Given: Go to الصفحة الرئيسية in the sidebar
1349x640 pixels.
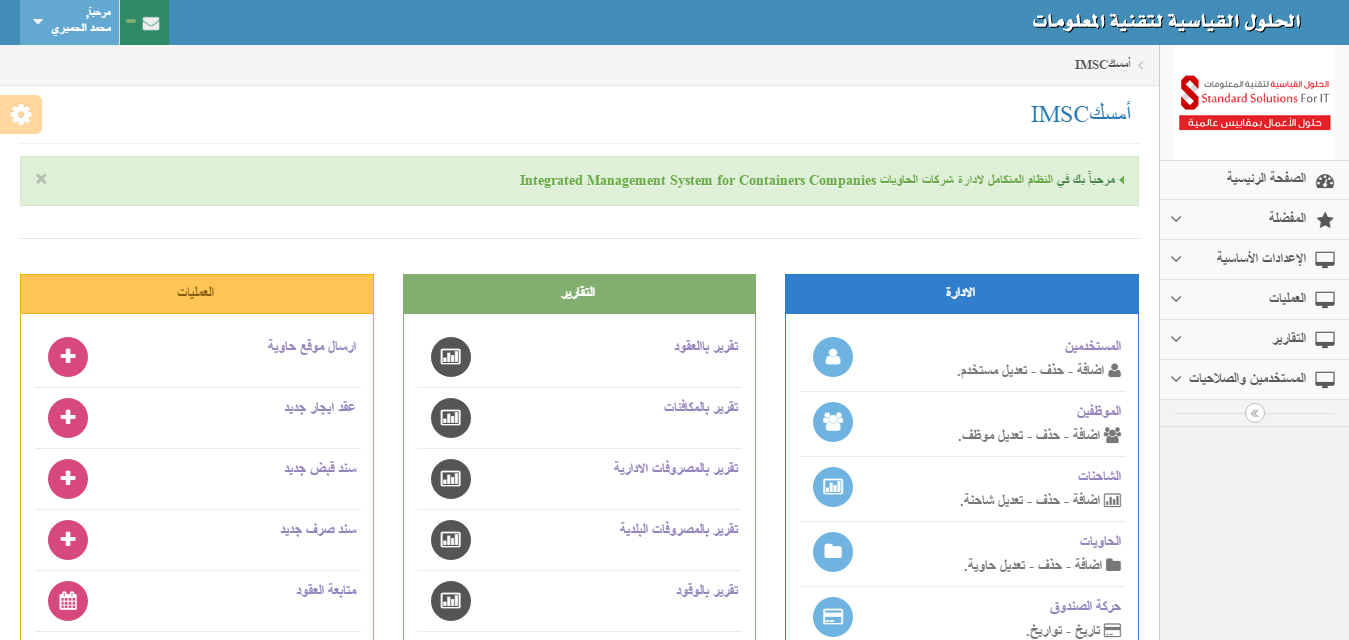Looking at the screenshot, I should [1254, 180].
